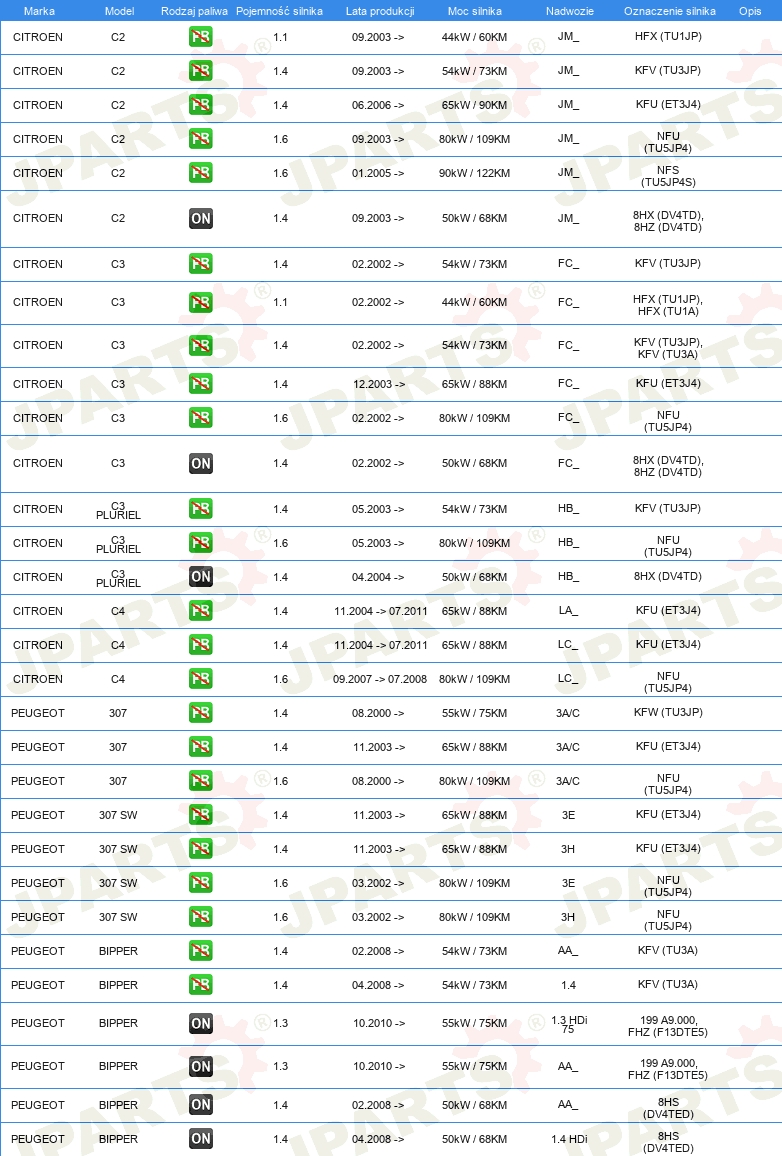Click the petrol icon for Citroen C3 1.6
Image resolution: width=782 pixels, height=1156 pixels.
tap(200, 418)
